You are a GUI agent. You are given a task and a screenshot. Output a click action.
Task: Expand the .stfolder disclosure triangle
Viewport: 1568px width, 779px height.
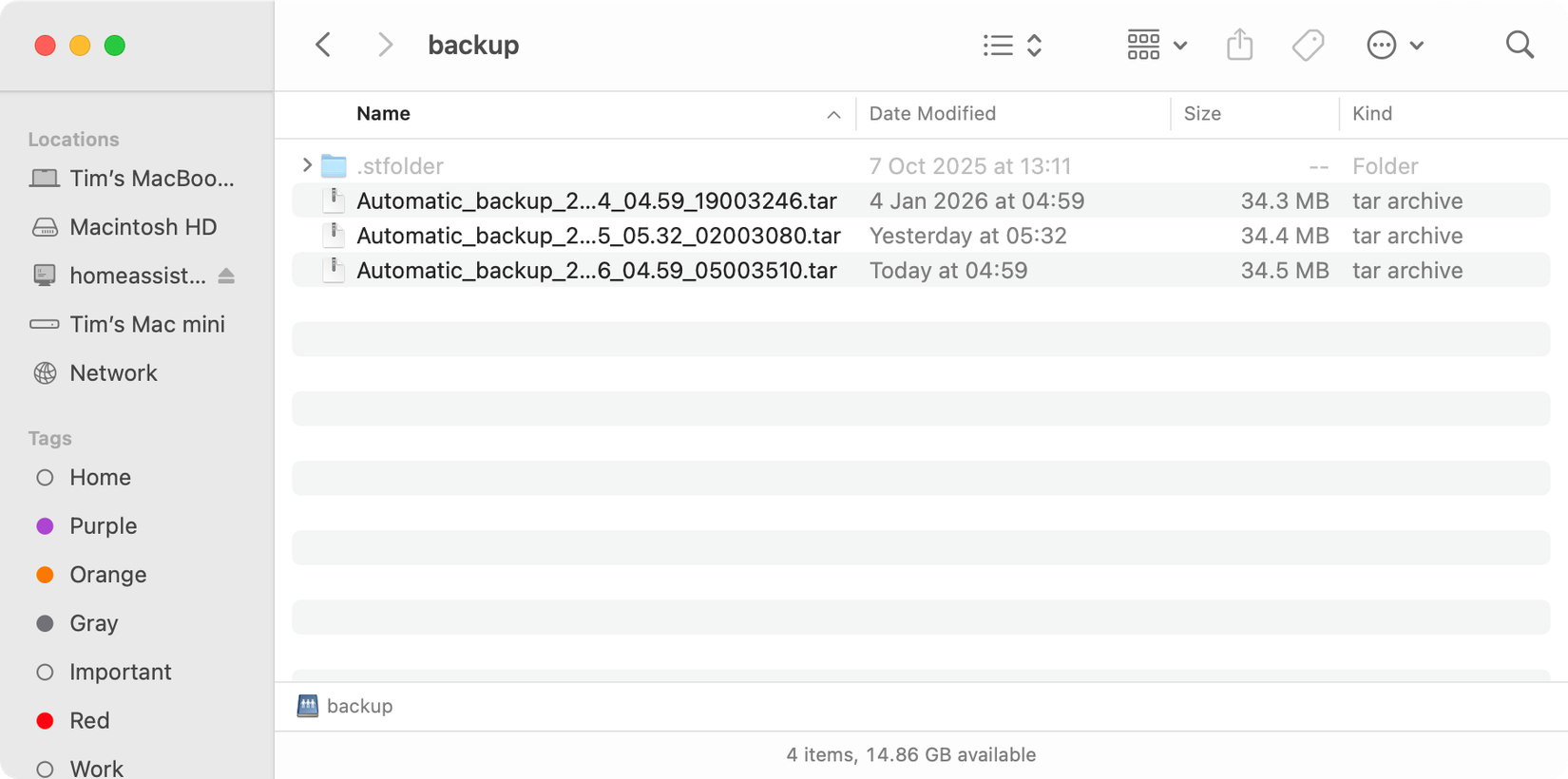point(306,165)
